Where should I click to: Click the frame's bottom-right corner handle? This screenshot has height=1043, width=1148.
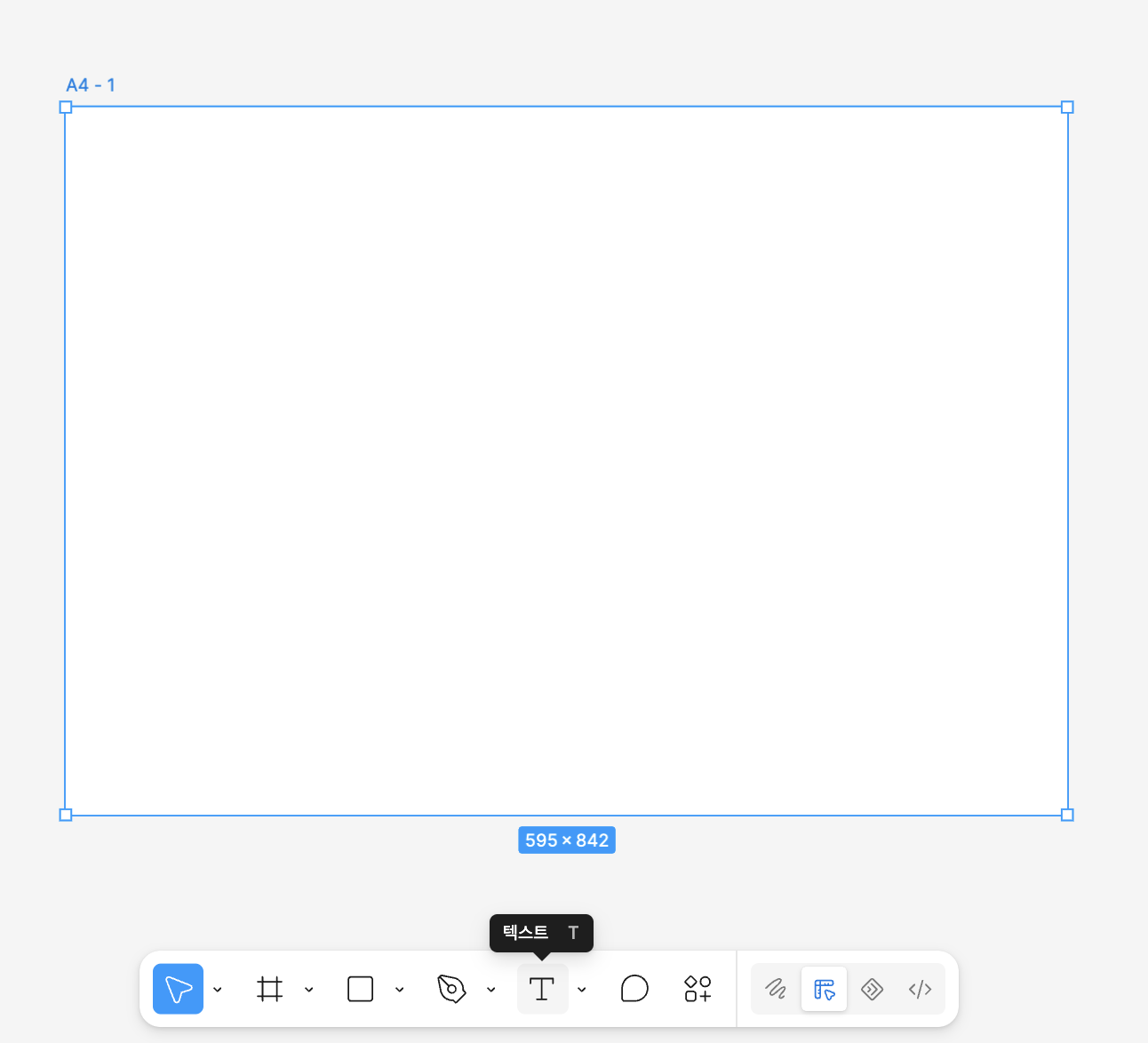(1068, 815)
